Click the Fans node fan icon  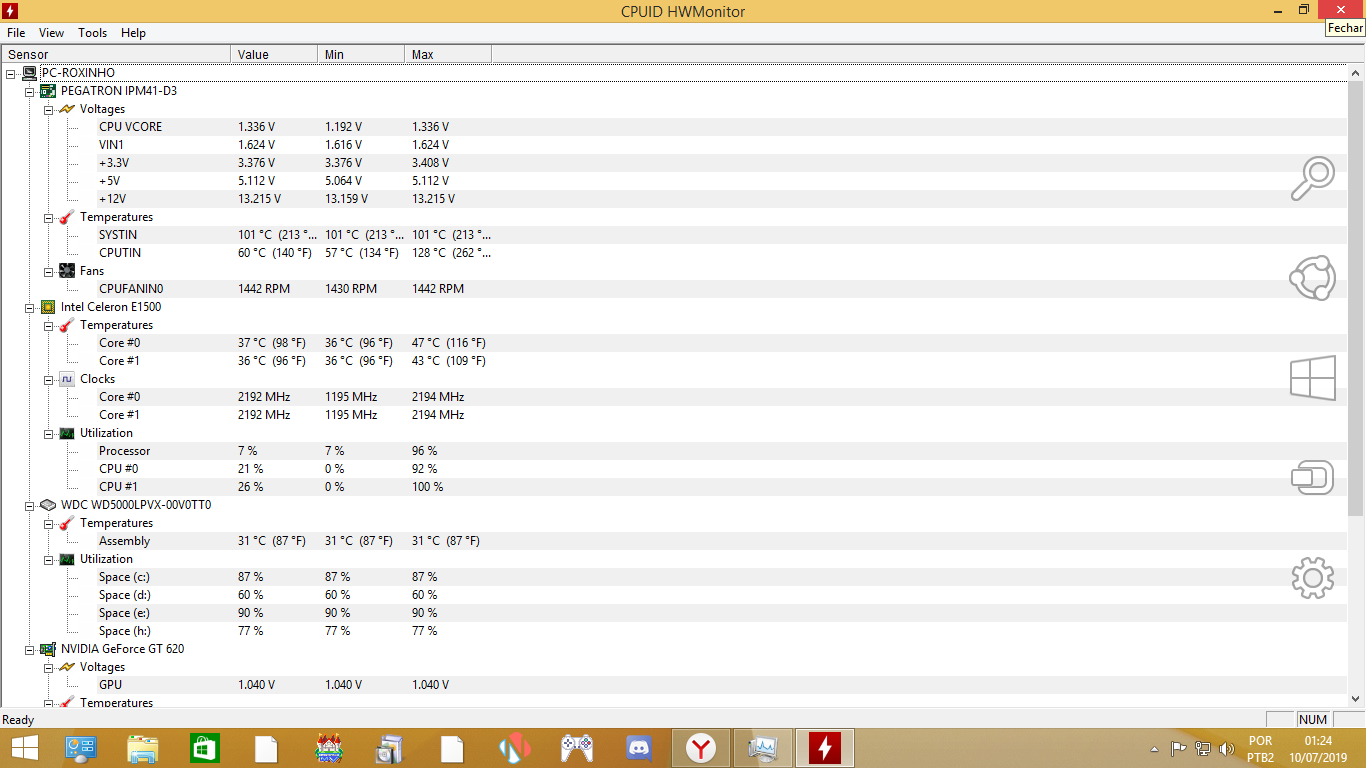[x=67, y=271]
